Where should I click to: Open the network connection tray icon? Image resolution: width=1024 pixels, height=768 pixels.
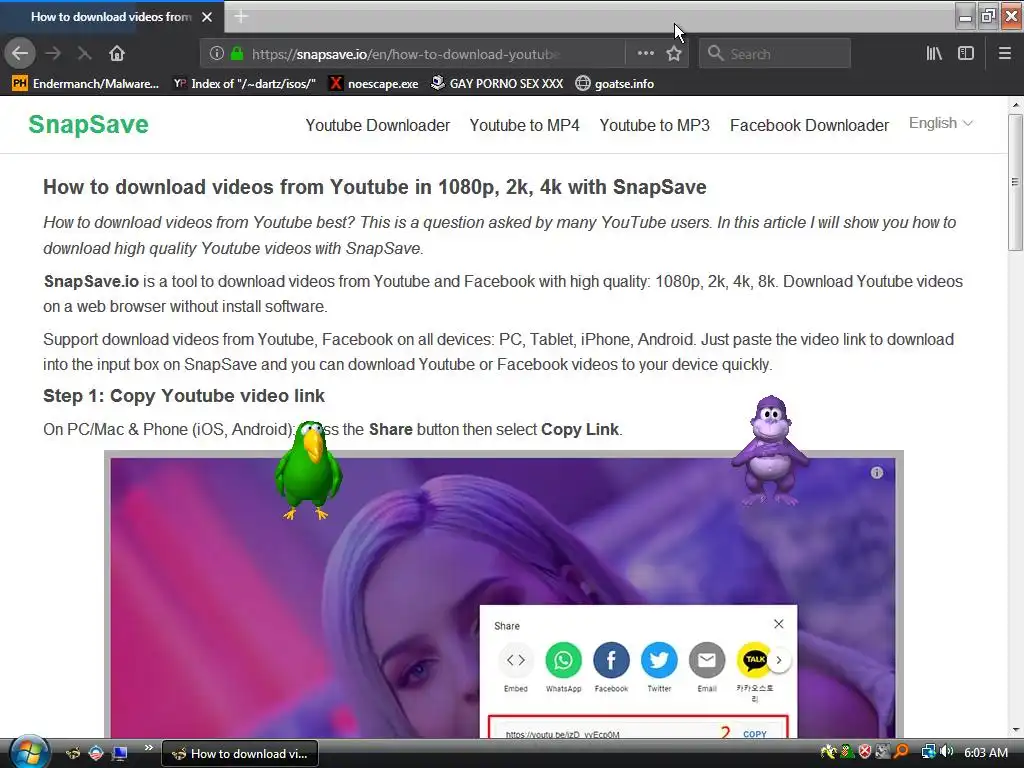pos(928,752)
